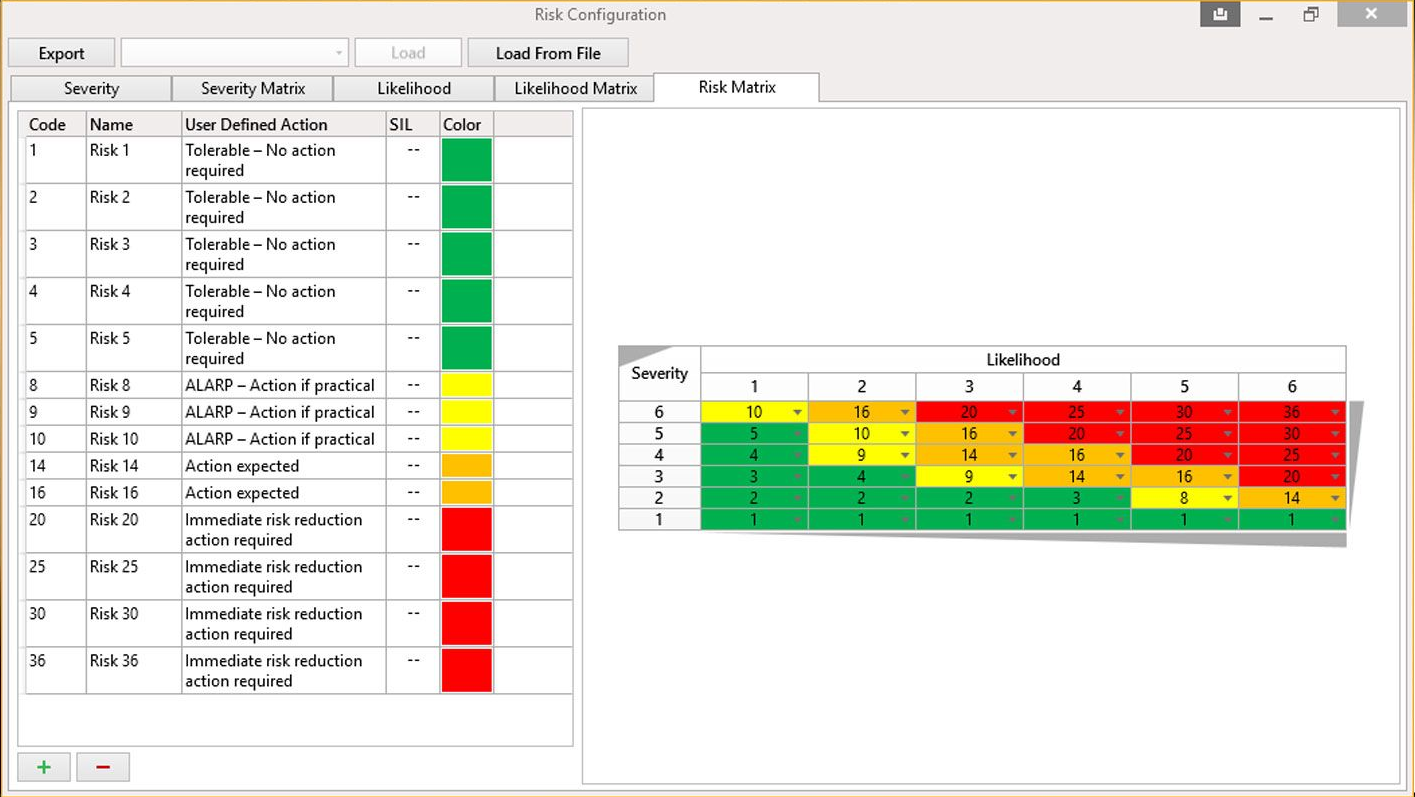This screenshot has height=797, width=1415.
Task: Select the Risk Matrix tab
Action: [x=737, y=87]
